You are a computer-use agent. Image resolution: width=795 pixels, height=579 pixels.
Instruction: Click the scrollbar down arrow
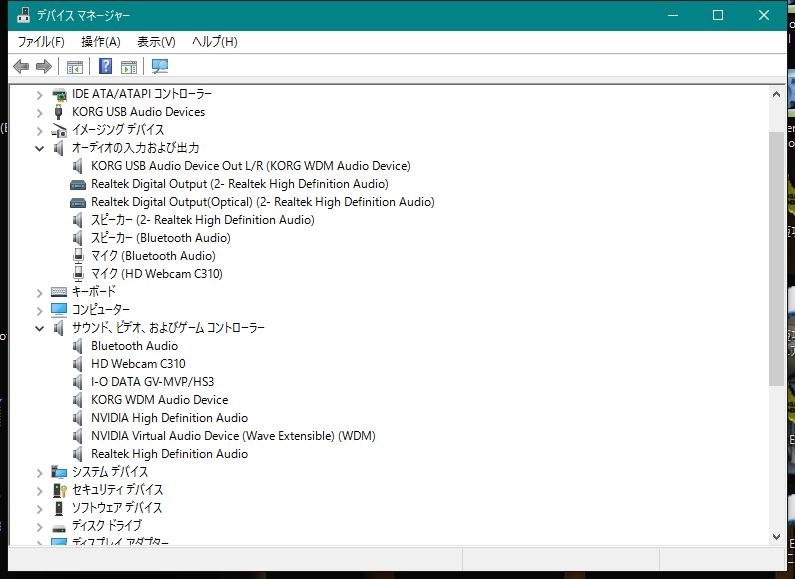776,536
